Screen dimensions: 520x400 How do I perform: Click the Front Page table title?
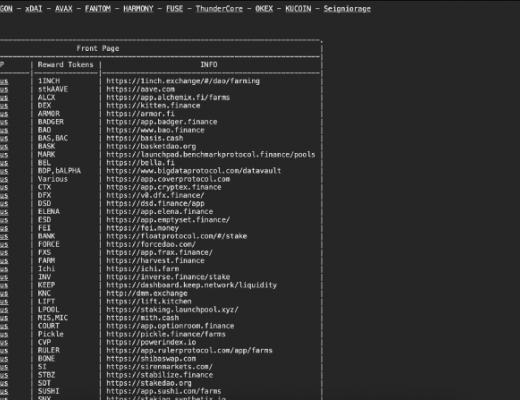[x=98, y=48]
